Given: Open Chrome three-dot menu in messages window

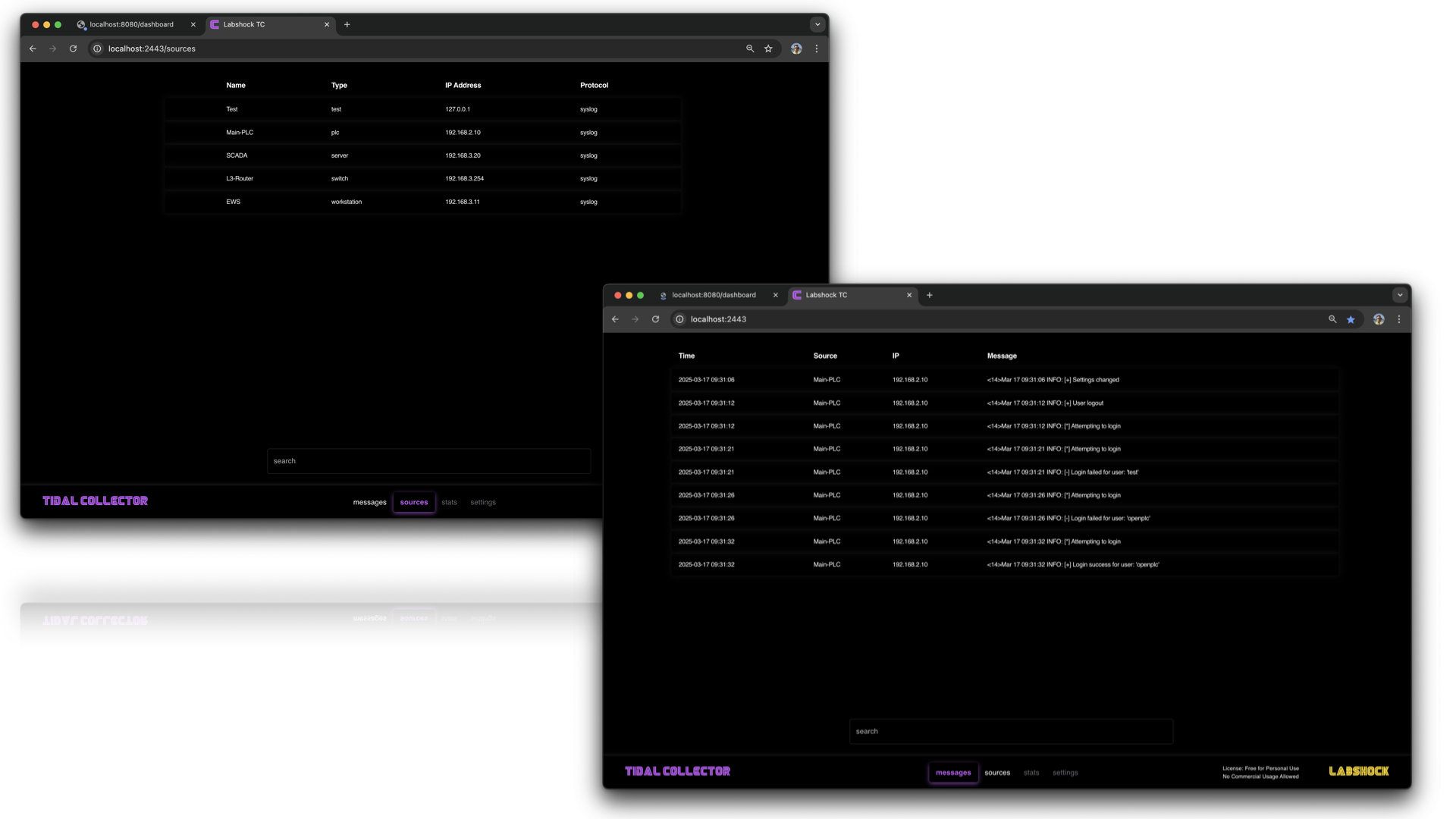Looking at the screenshot, I should point(1399,319).
